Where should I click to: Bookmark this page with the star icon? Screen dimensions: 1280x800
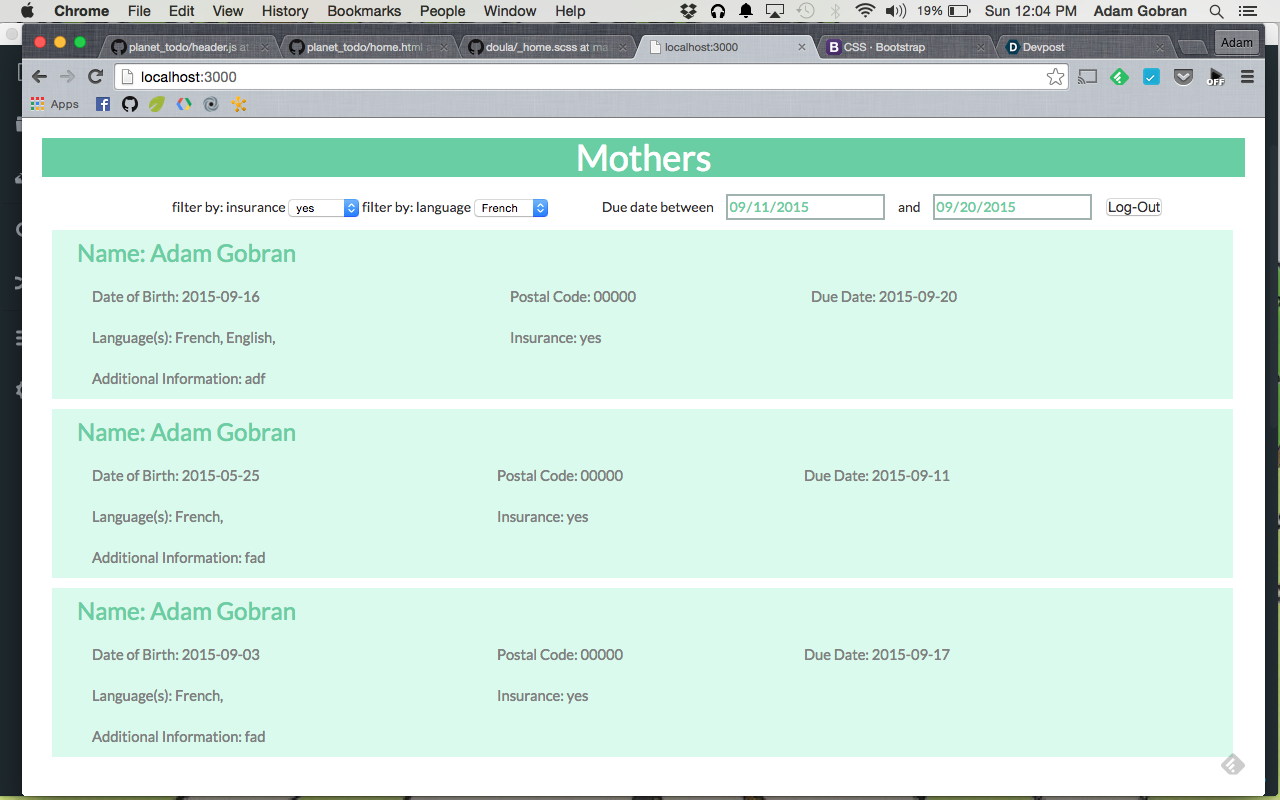(1055, 77)
